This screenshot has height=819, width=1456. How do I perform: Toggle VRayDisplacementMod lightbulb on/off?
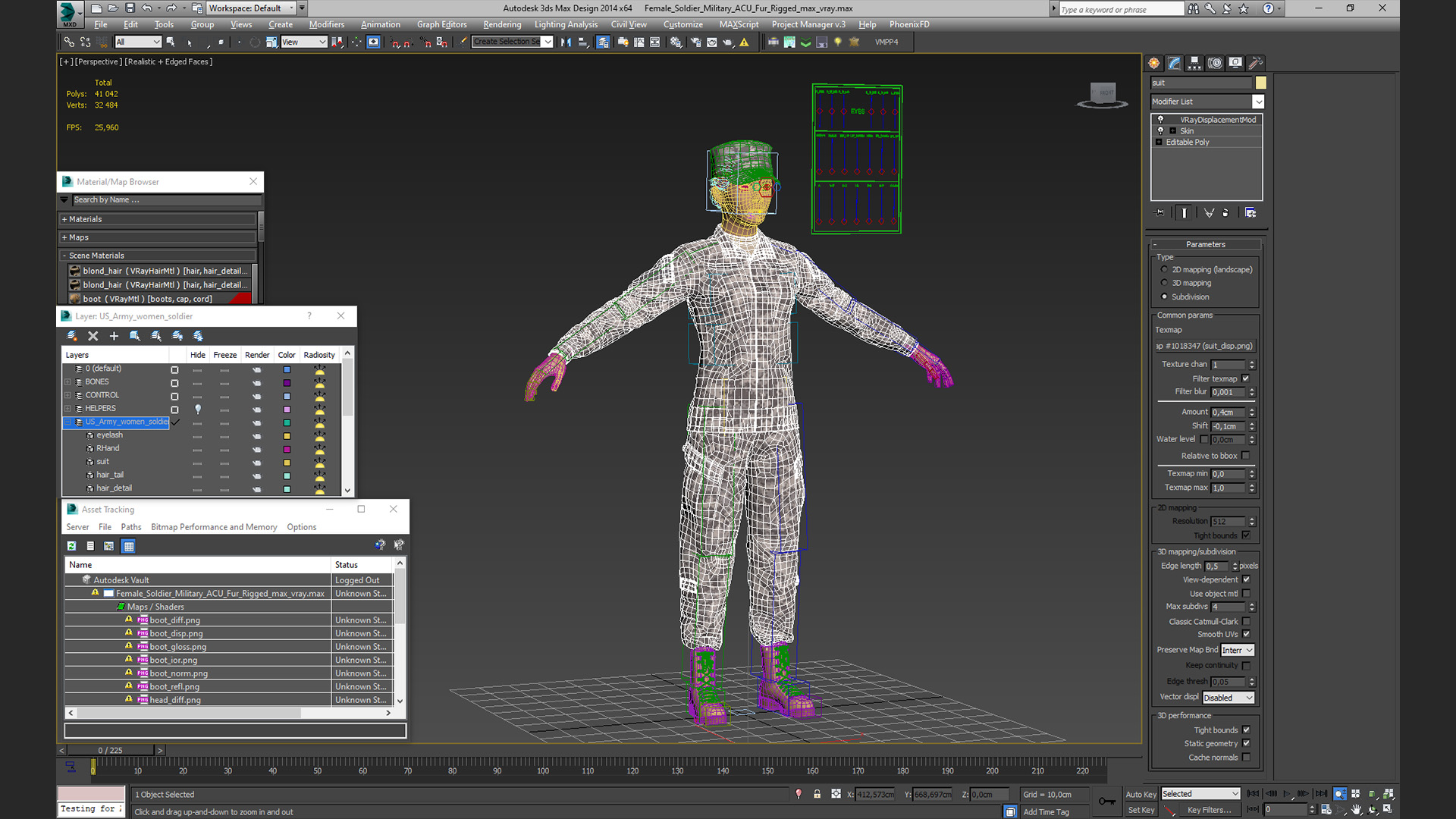point(1160,119)
